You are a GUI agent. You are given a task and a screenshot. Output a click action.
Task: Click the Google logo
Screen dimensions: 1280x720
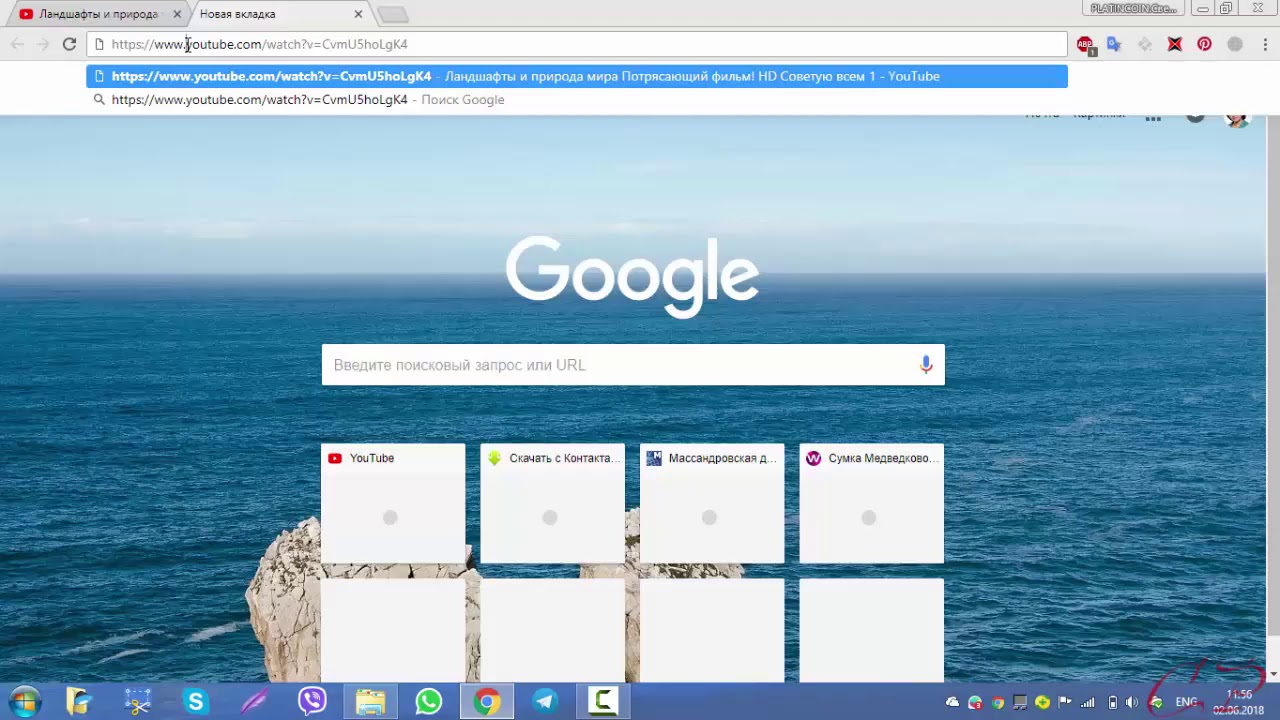(632, 275)
